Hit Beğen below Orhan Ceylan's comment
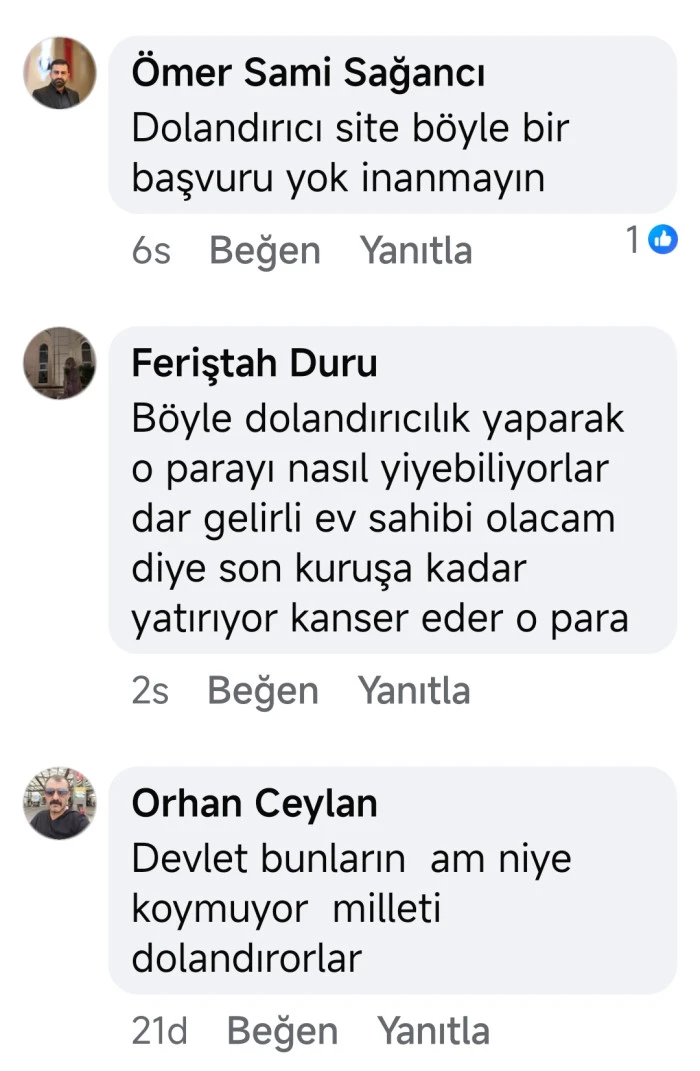Viewport: 700px width, 1071px height. click(282, 1030)
